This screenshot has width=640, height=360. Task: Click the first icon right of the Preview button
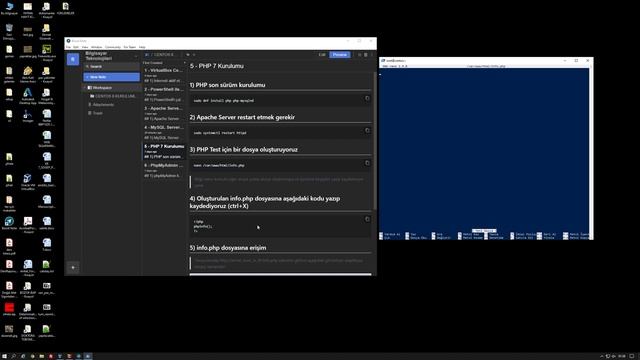360,55
